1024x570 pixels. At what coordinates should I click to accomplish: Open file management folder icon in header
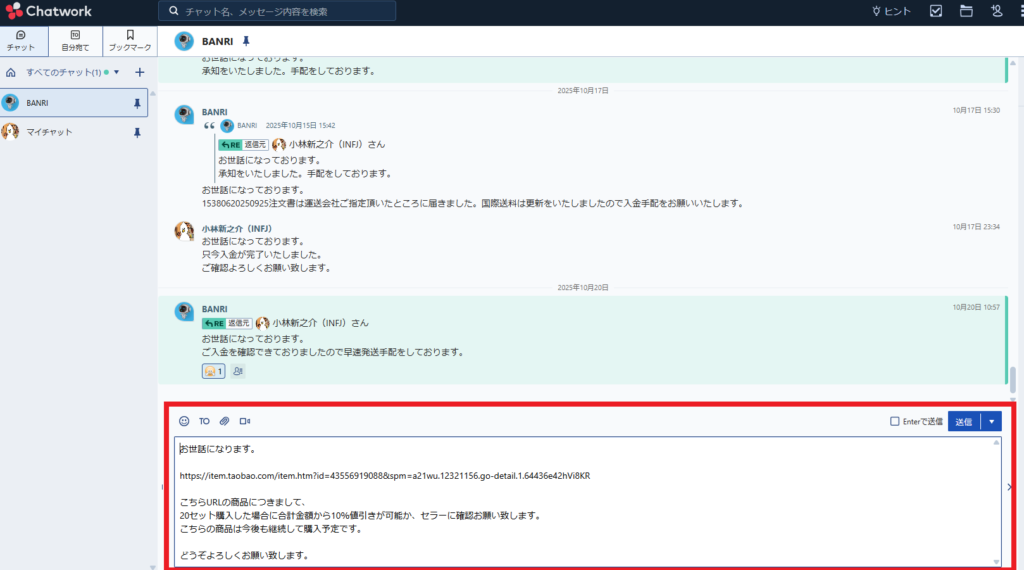point(966,11)
